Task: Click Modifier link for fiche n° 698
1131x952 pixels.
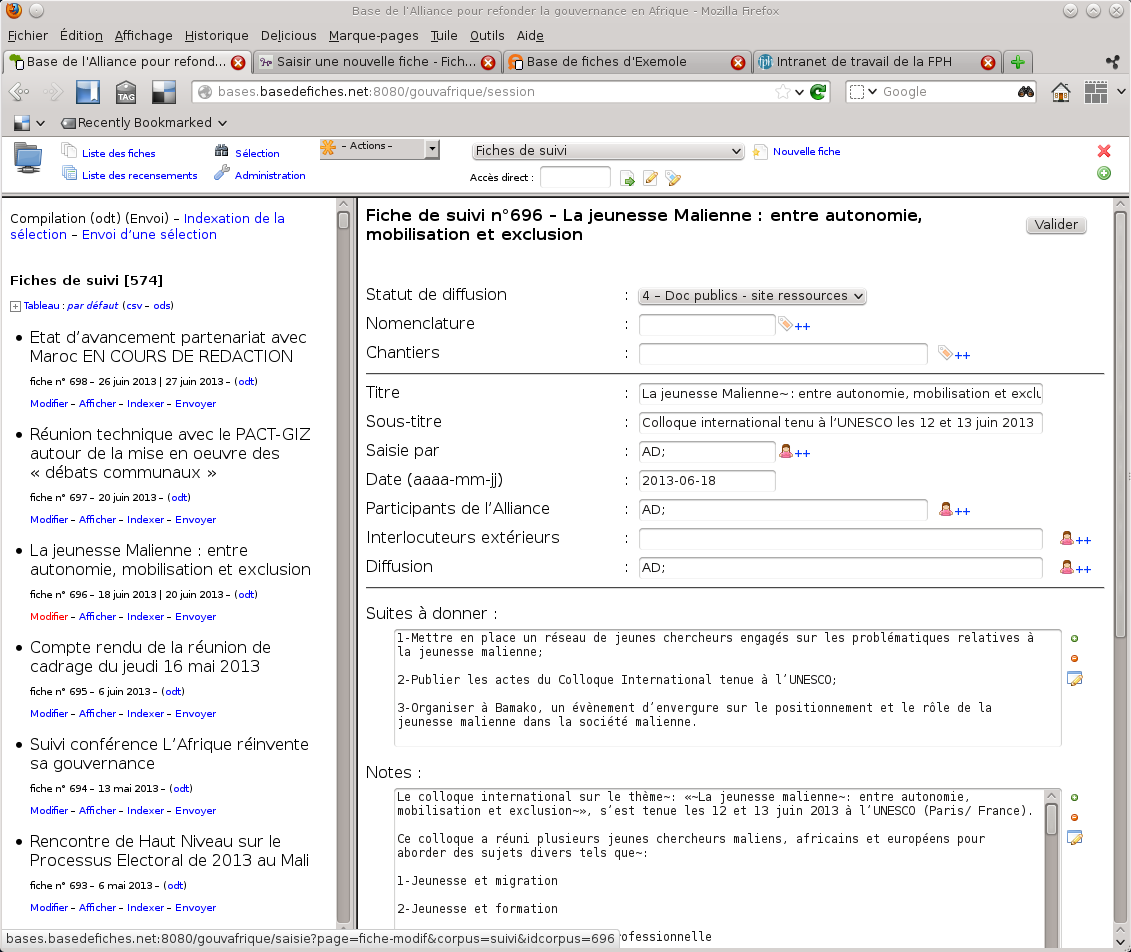Action: point(49,404)
